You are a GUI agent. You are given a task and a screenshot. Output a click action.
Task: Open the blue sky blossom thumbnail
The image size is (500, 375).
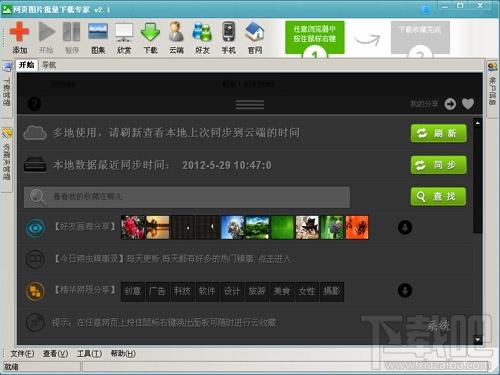click(232, 227)
